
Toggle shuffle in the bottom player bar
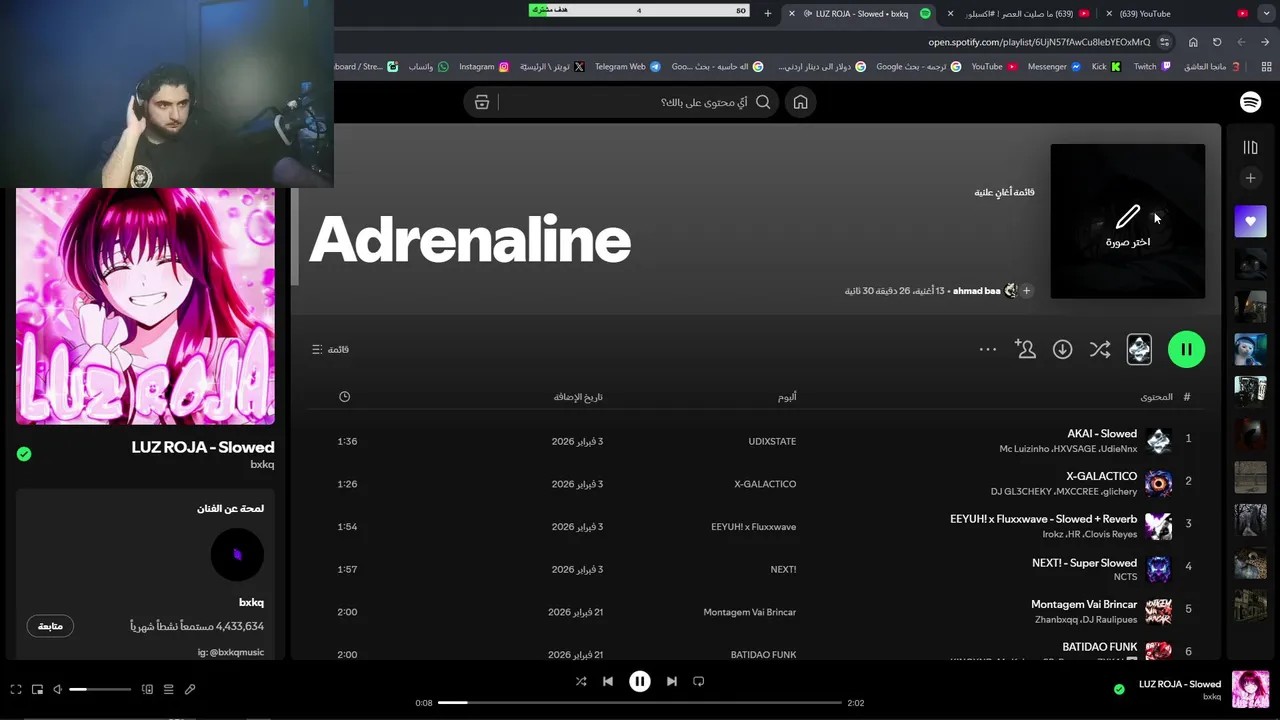(x=581, y=681)
